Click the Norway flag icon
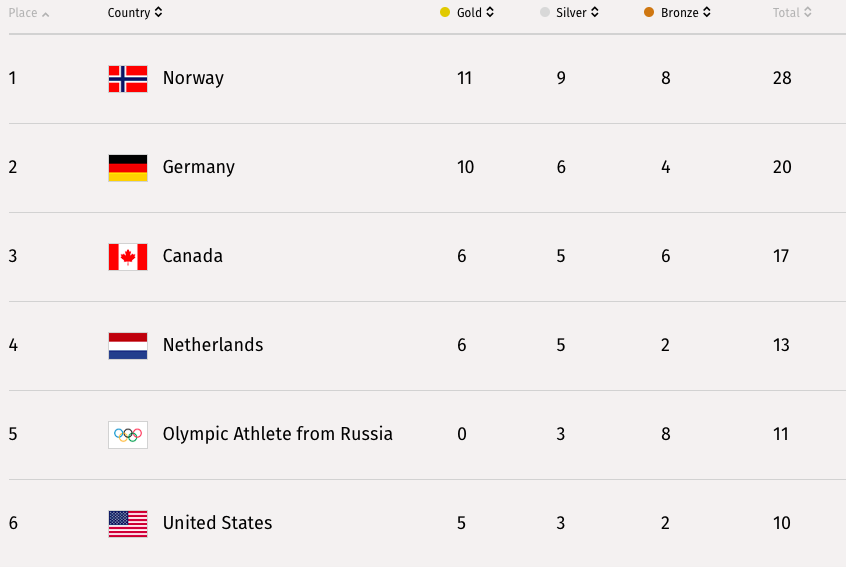This screenshot has height=567, width=846. pos(128,78)
